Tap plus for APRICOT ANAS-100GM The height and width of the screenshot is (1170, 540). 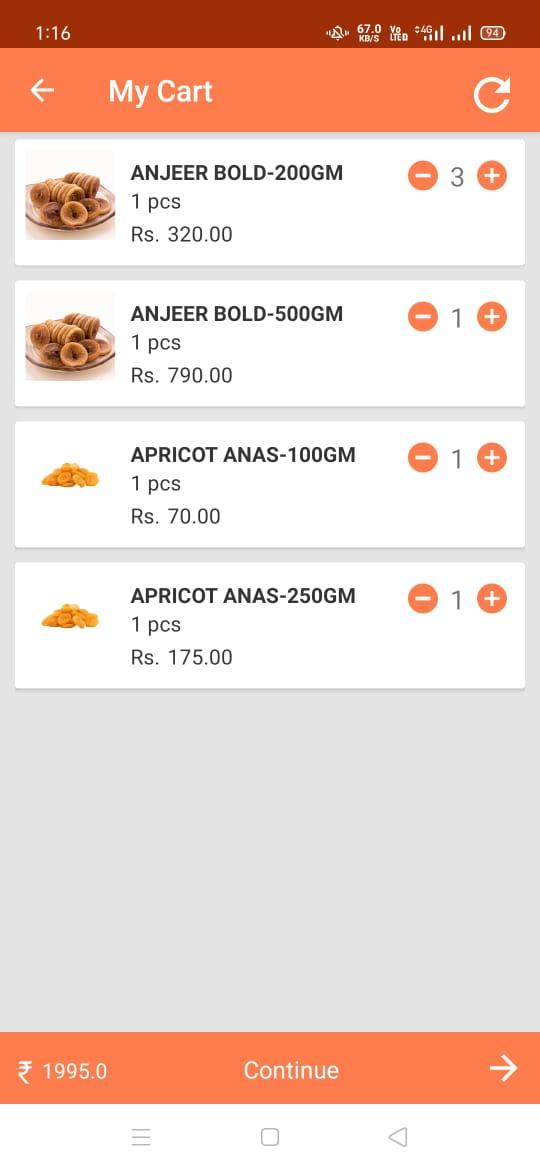coord(492,457)
